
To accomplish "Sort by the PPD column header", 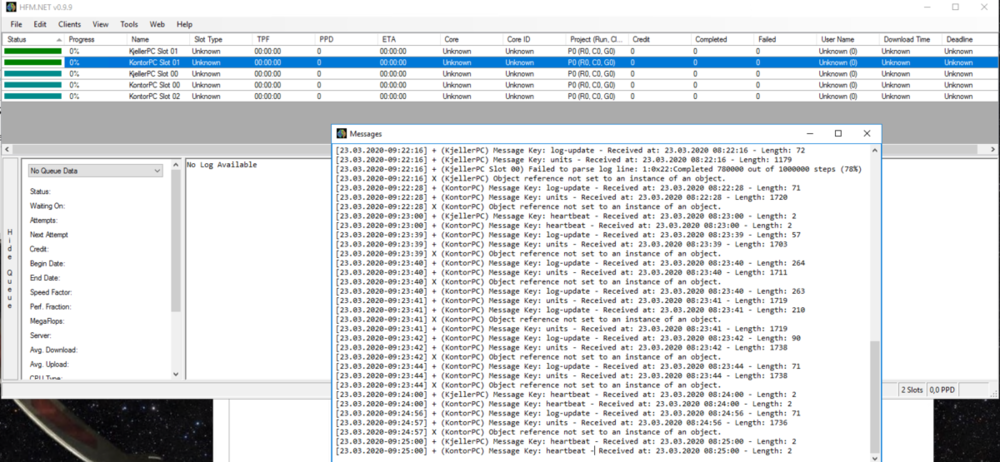I will click(327, 39).
